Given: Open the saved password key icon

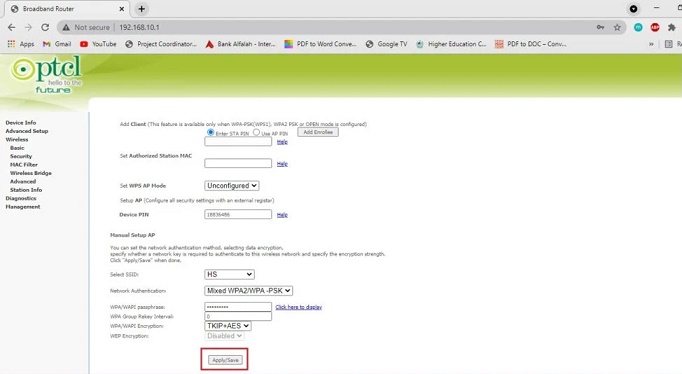Looking at the screenshot, I should point(600,27).
